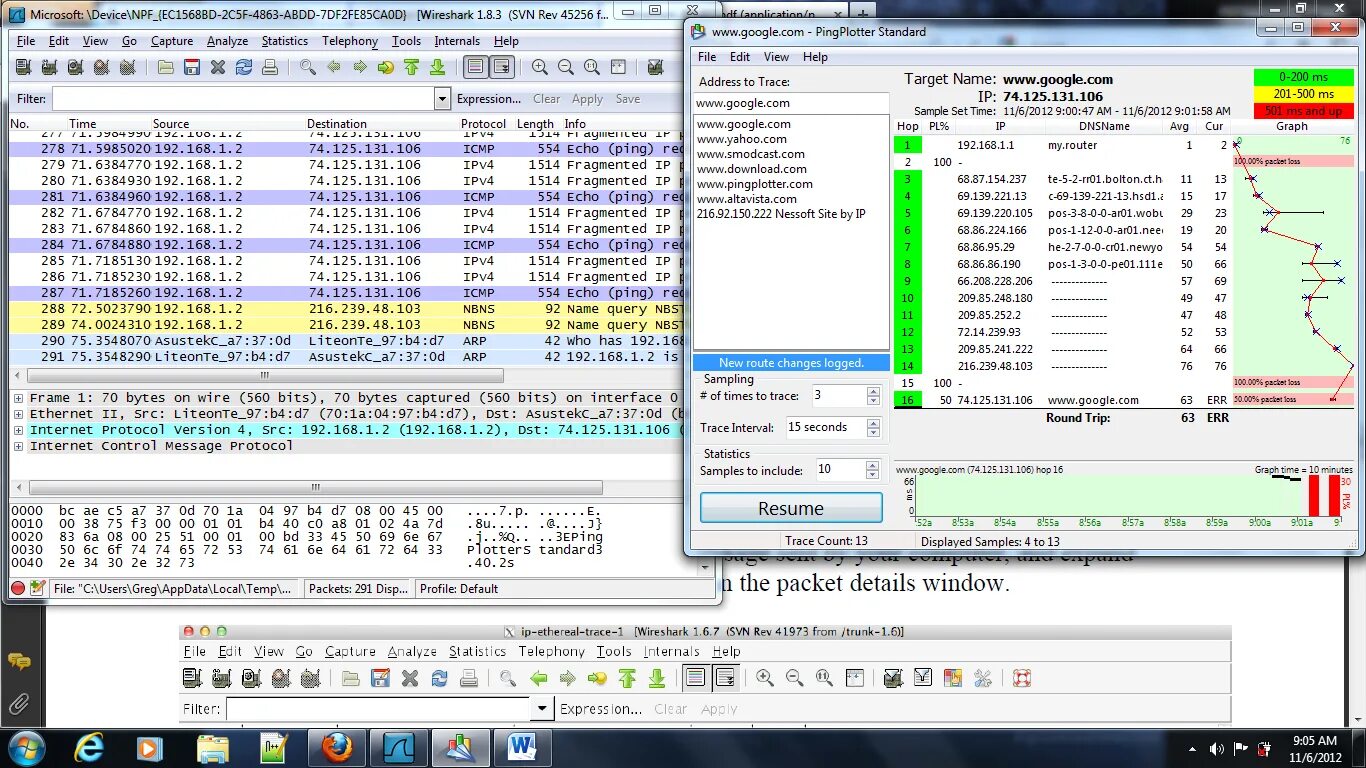The image size is (1366, 768).
Task: Decrease the Trace Interval value
Action: 873,433
